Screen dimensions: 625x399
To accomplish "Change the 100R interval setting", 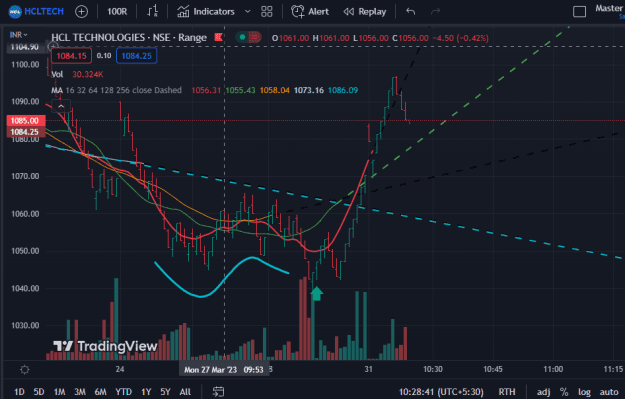I will (x=116, y=12).
